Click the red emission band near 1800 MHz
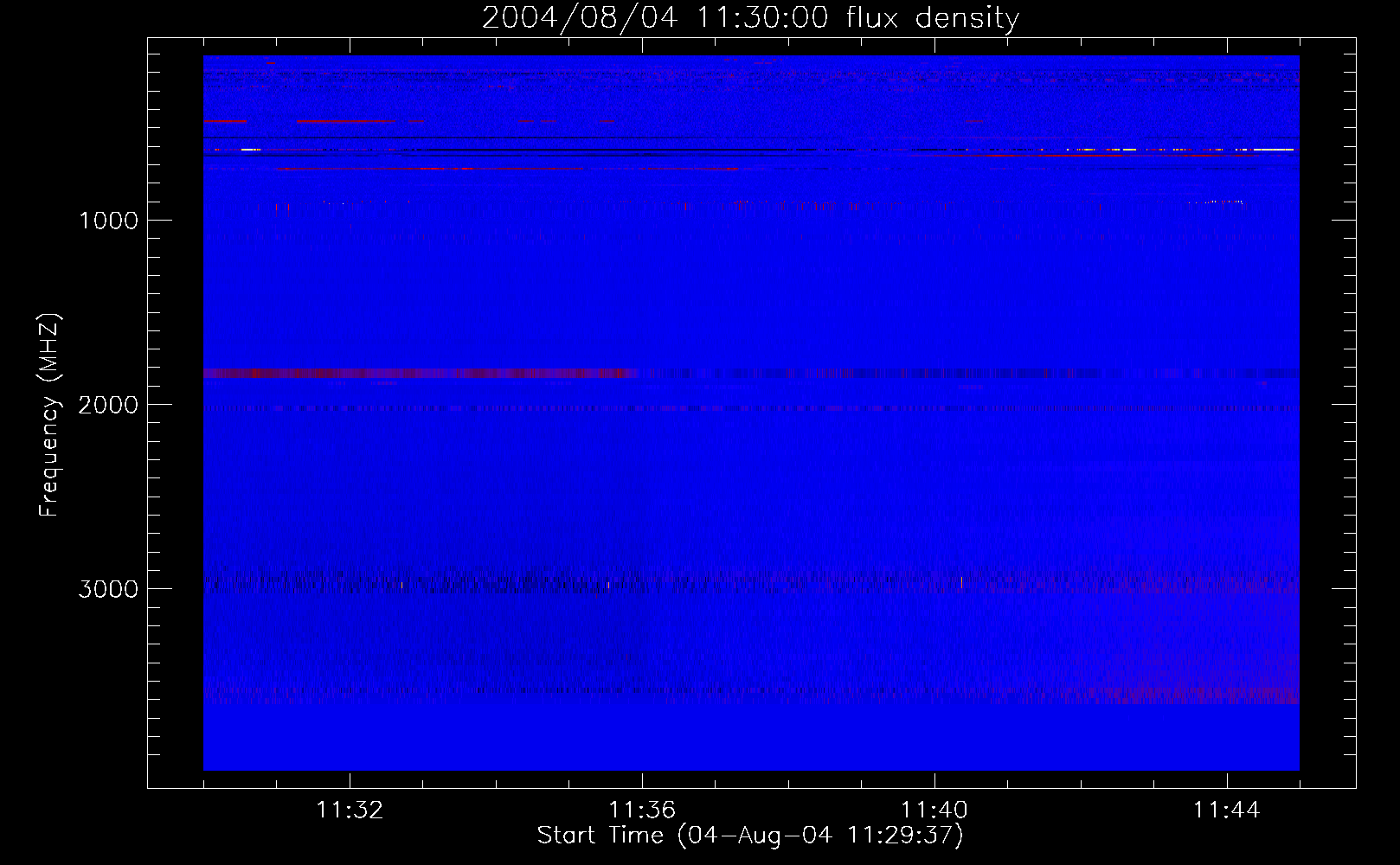Image resolution: width=1400 pixels, height=865 pixels. click(421, 374)
